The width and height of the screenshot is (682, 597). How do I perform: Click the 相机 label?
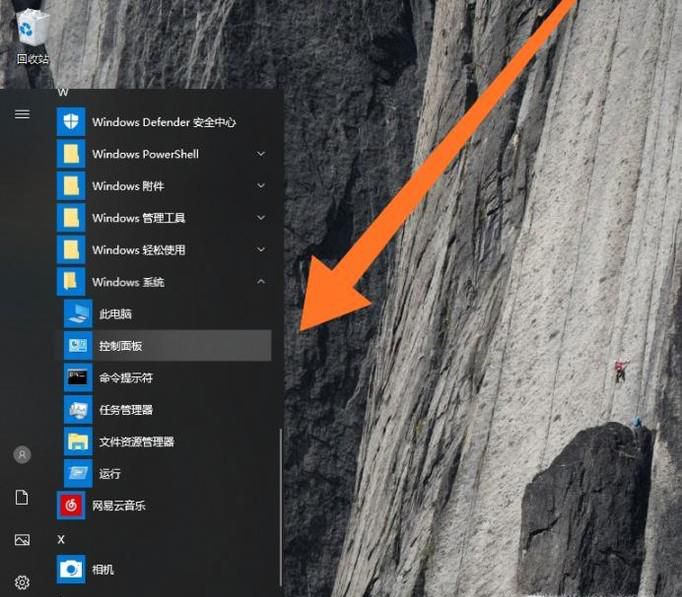click(x=103, y=570)
